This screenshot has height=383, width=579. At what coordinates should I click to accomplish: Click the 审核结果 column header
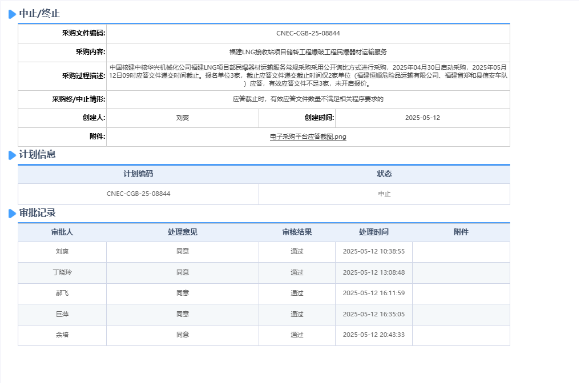tap(297, 232)
